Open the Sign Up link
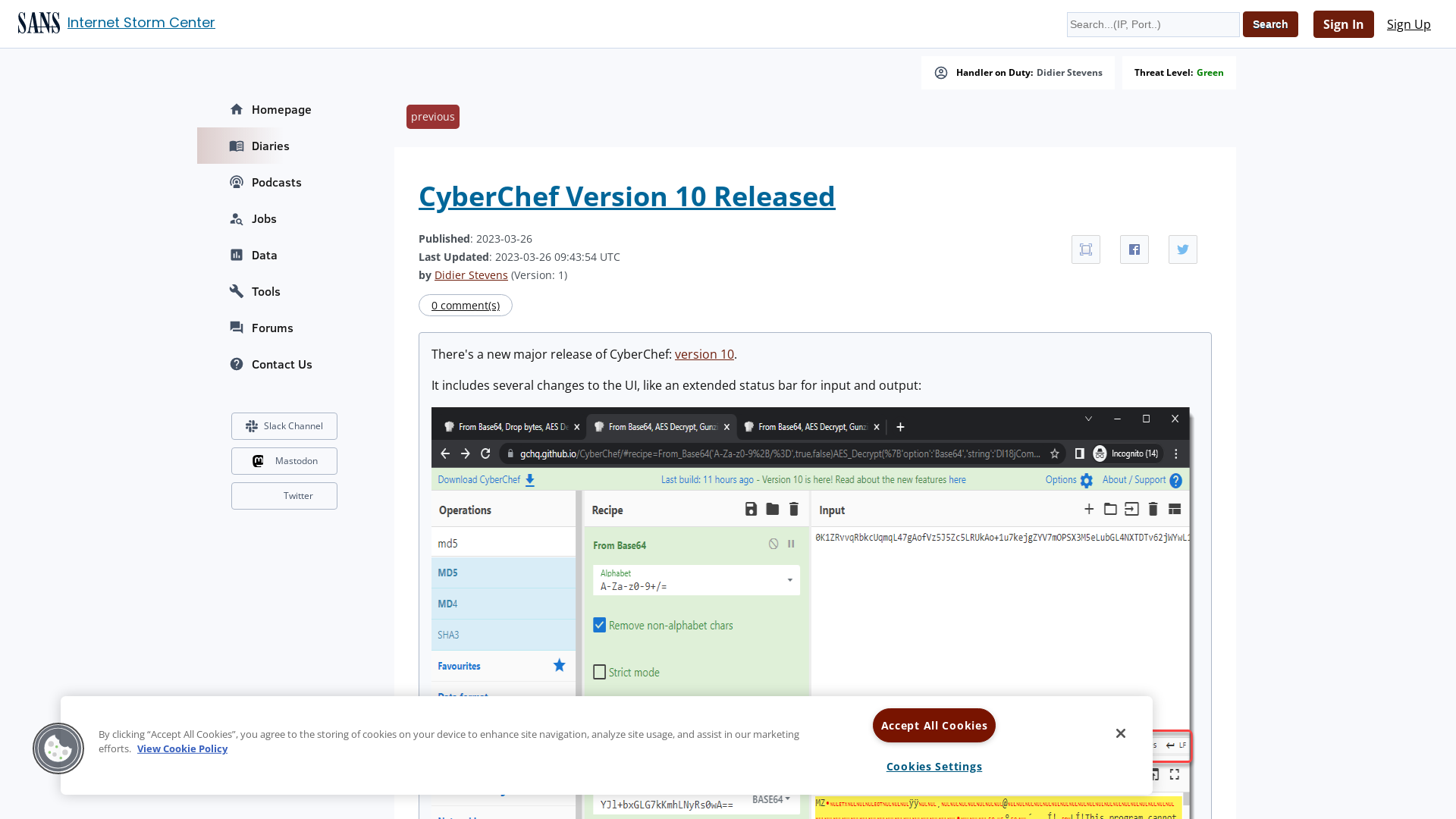The width and height of the screenshot is (1456, 819). pyautogui.click(x=1408, y=24)
